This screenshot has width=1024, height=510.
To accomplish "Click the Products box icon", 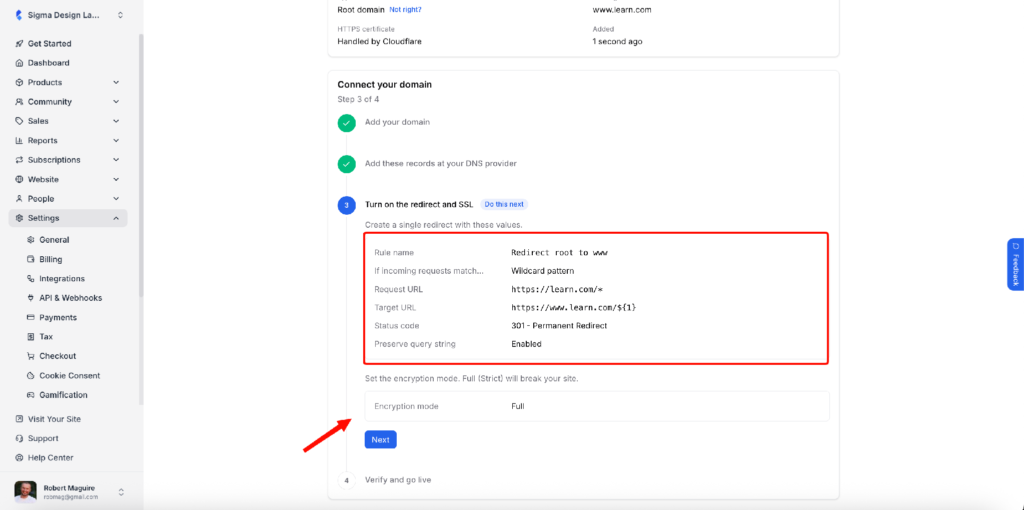I will pyautogui.click(x=19, y=82).
